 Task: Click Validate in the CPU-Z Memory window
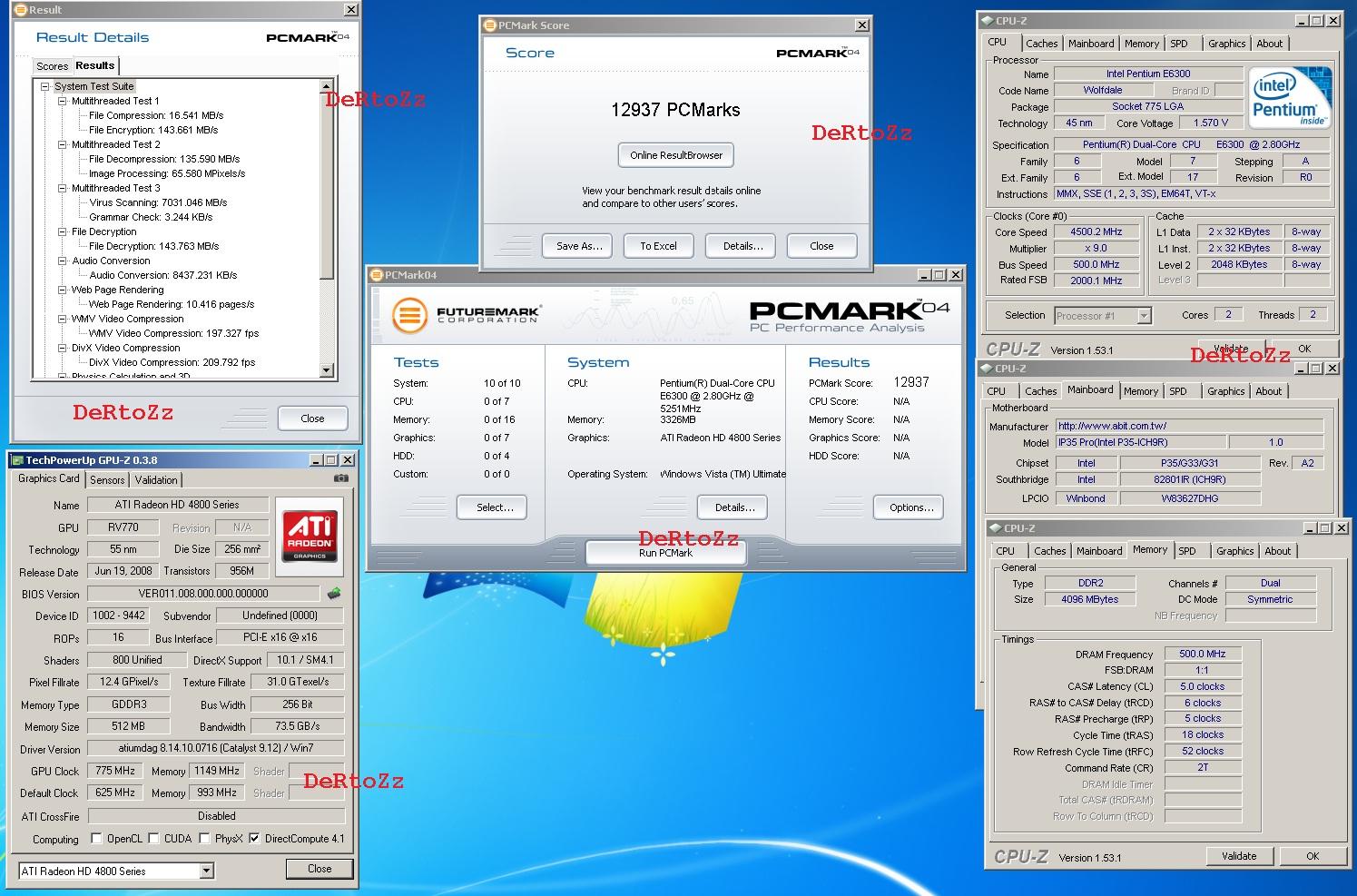pos(1239,856)
